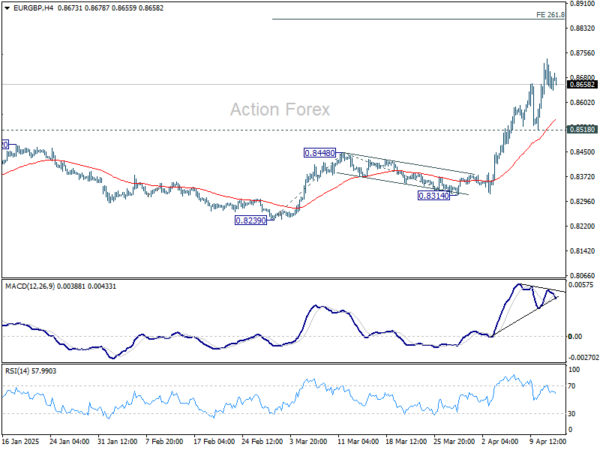Select the 0.85180 dotted level price tag

(x=582, y=129)
